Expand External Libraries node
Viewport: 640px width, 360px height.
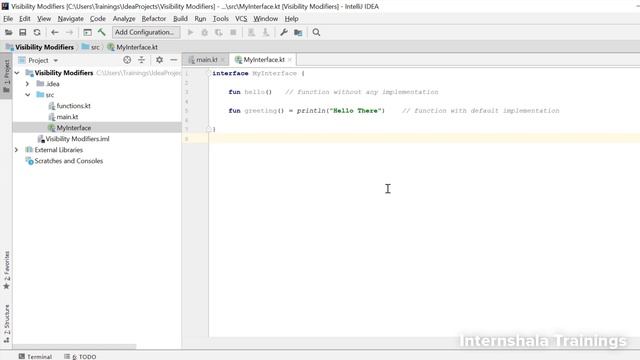[x=16, y=150]
